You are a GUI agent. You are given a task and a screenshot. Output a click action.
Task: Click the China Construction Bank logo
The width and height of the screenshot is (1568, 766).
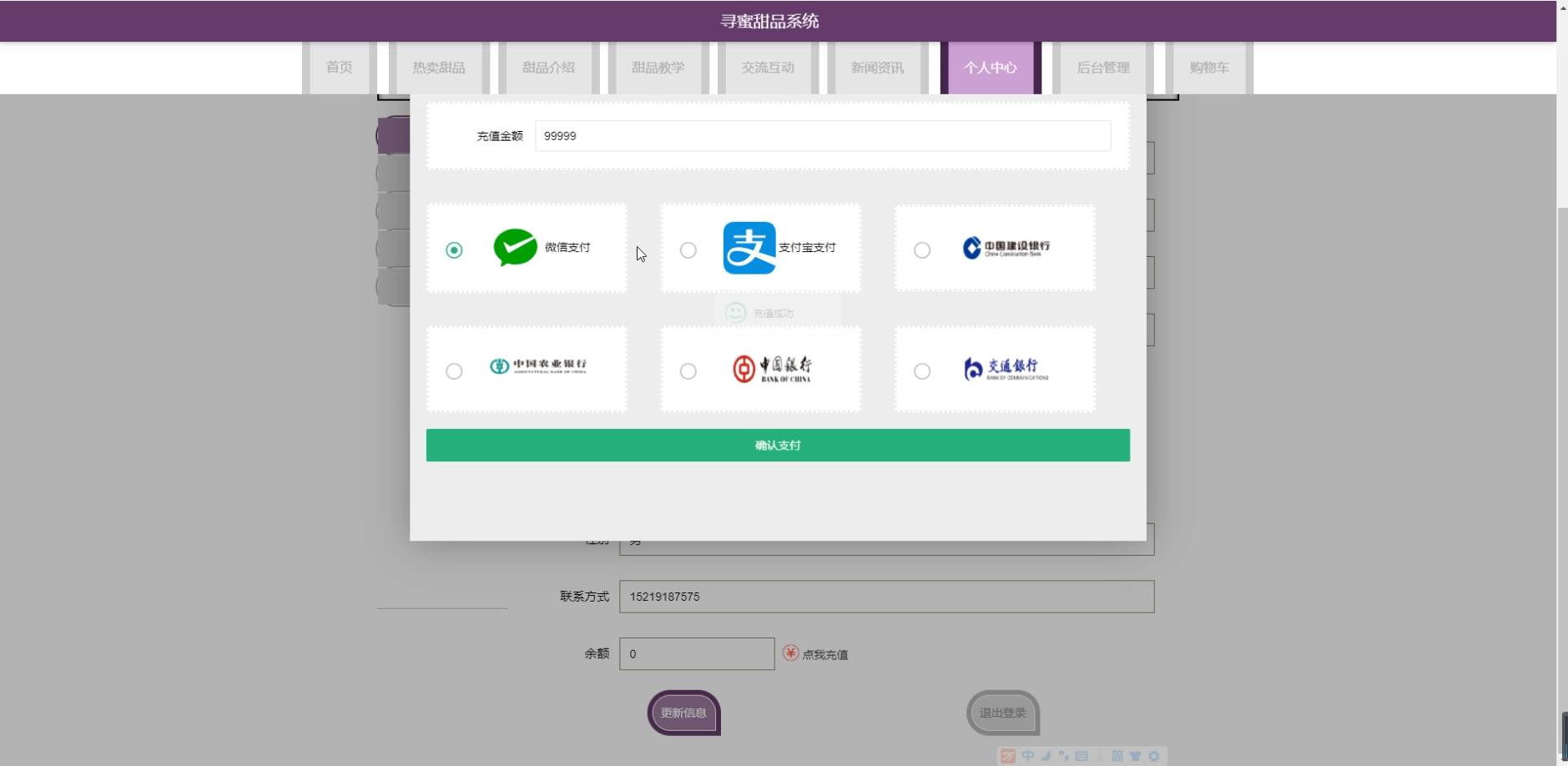[1006, 248]
